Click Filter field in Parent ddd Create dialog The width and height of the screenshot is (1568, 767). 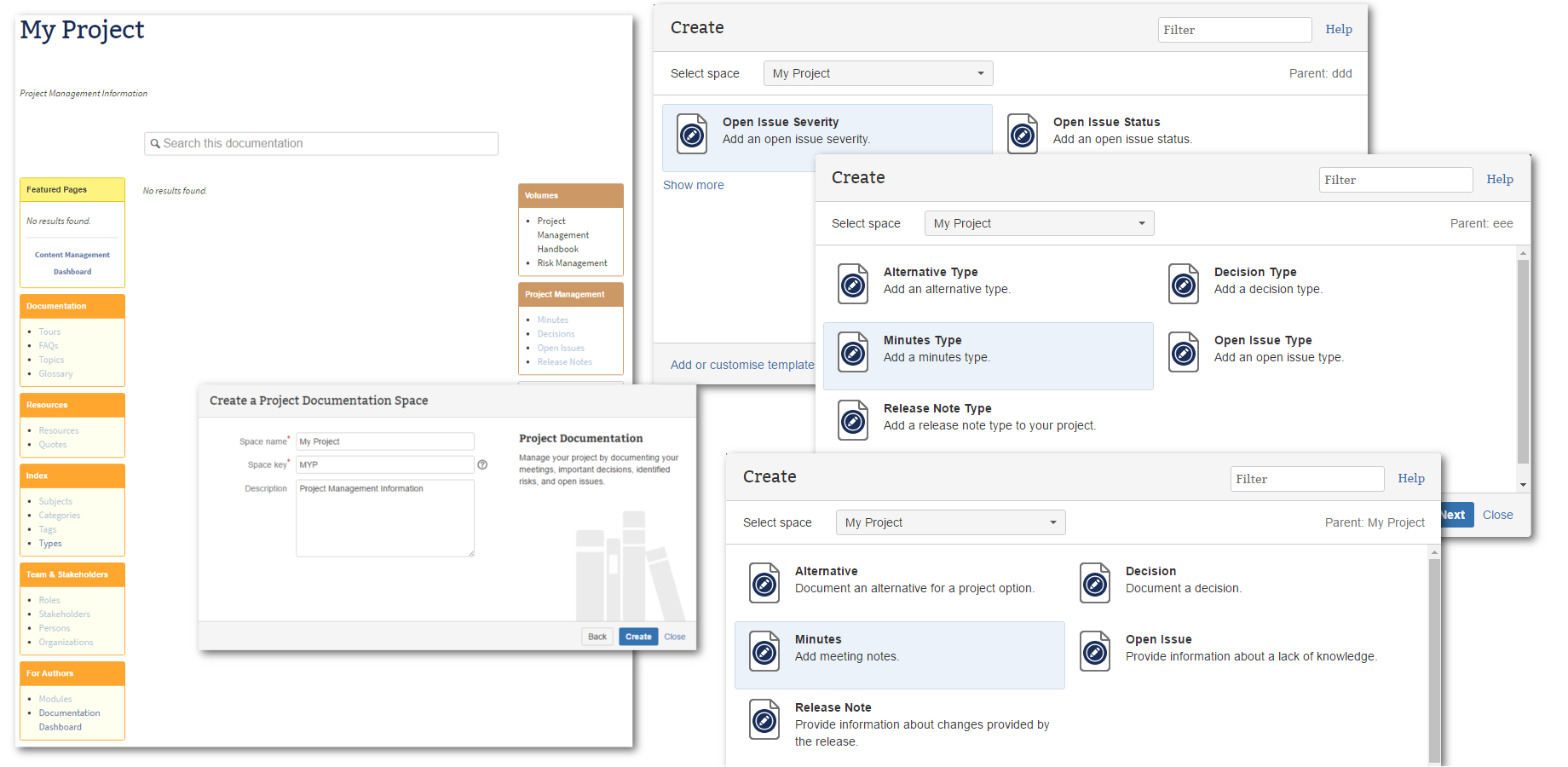click(x=1235, y=30)
